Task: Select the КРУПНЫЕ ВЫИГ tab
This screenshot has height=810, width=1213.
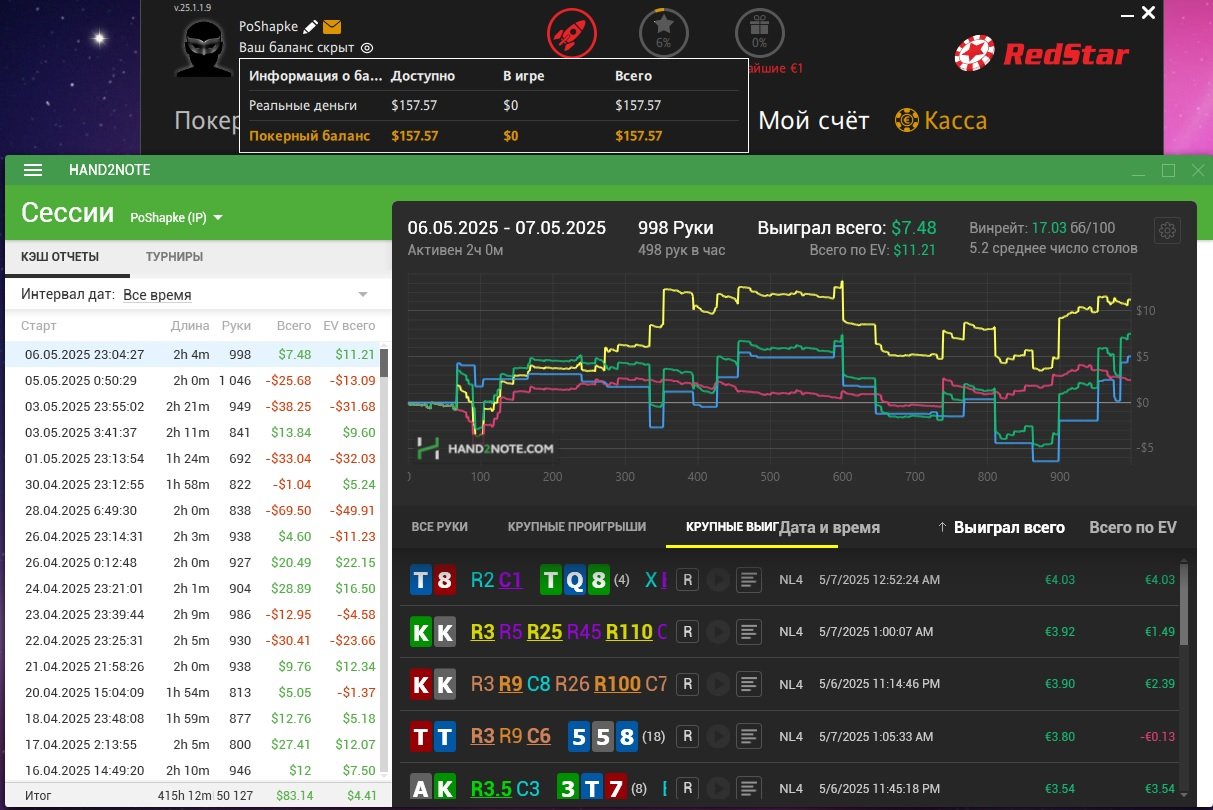Action: pos(732,527)
